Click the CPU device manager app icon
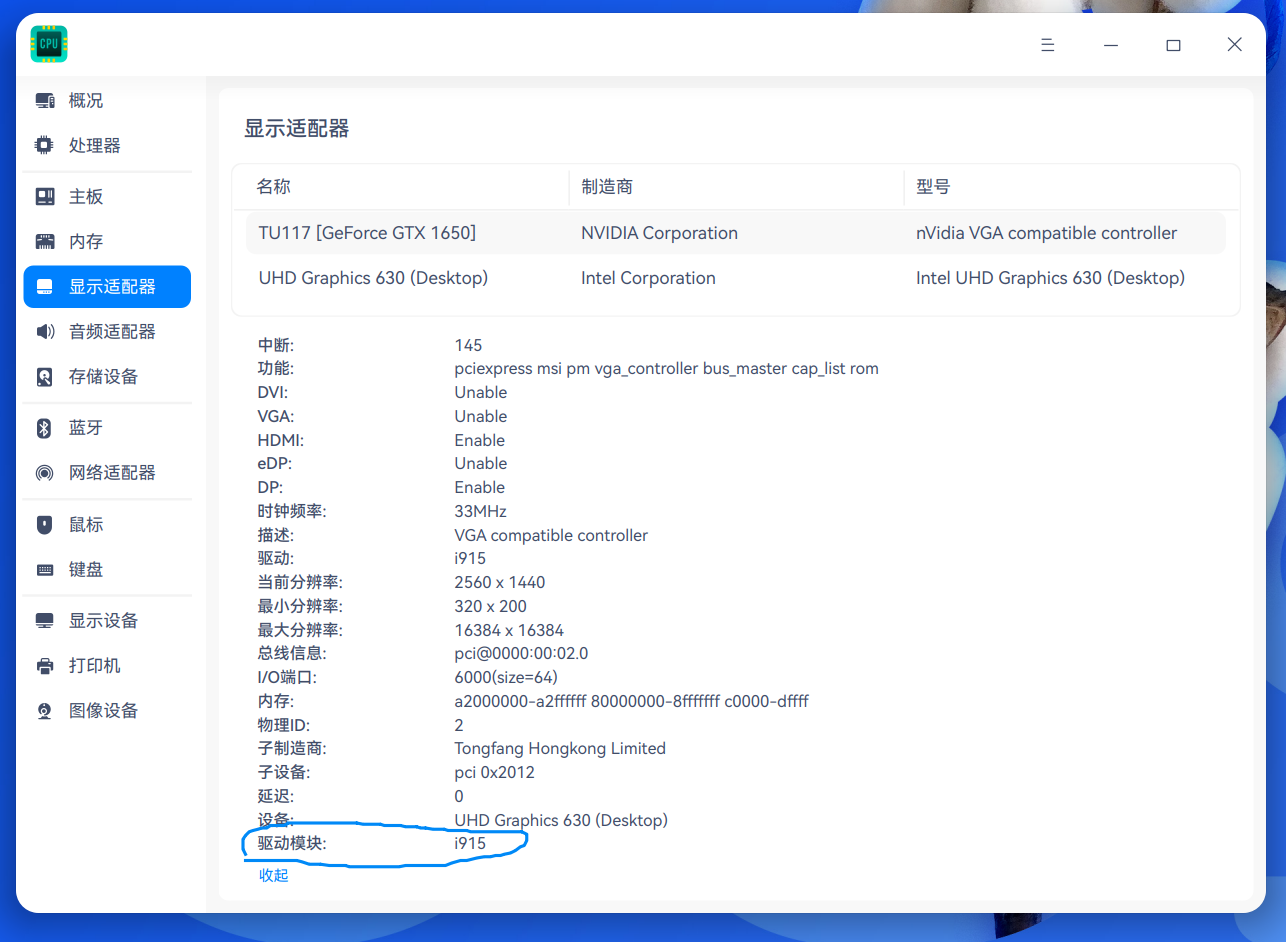 point(49,44)
